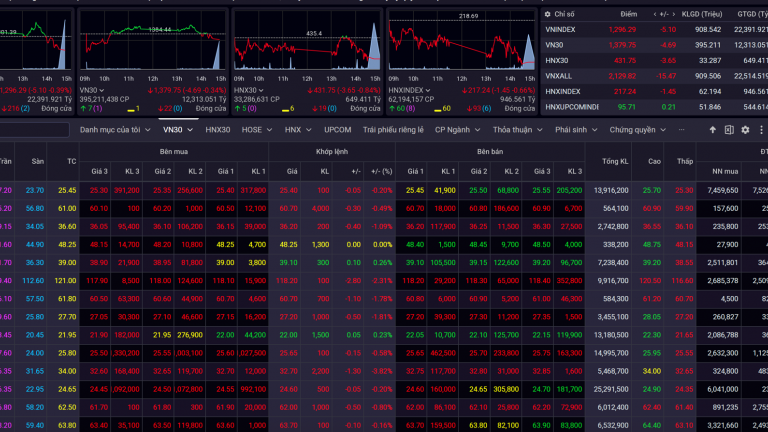Select the HNXUPCOMINDEX row in index list

tap(654, 107)
